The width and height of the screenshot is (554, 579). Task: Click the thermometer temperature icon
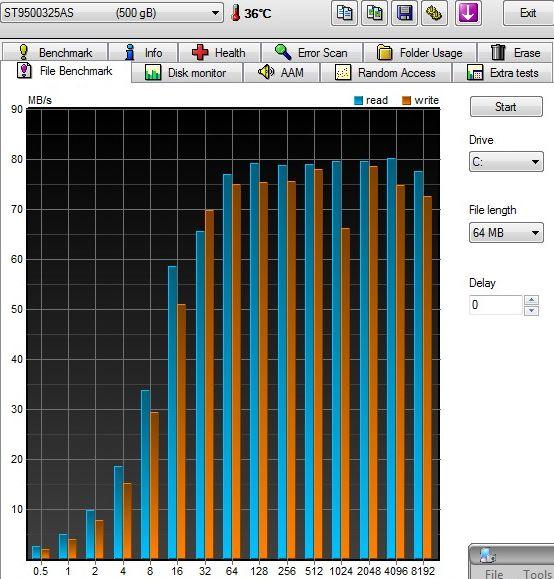click(235, 13)
